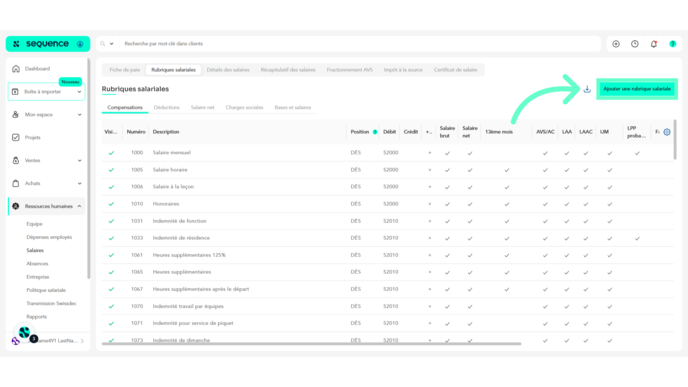Open Rapports in sidebar

(x=36, y=316)
